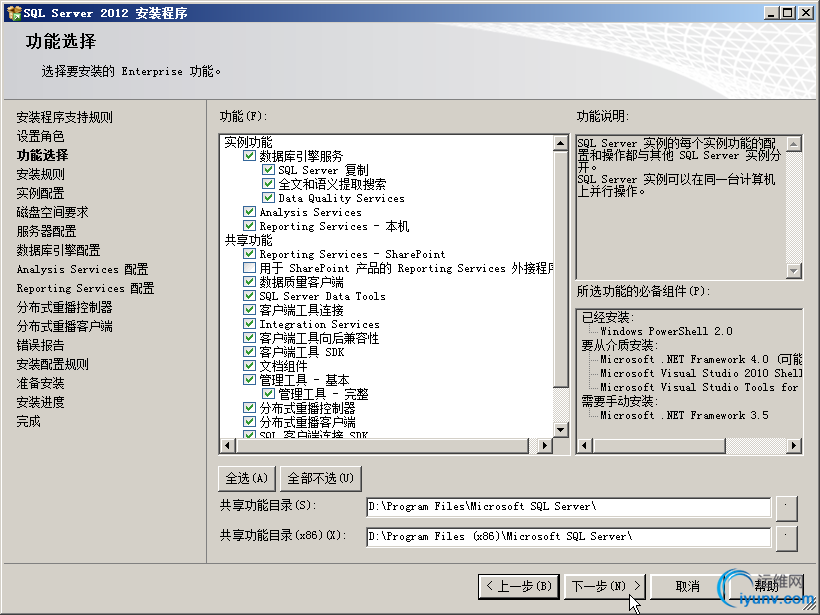The height and width of the screenshot is (615, 820).
Task: Select Microsoft .NET Framework 3.5 prerequisite
Action: point(684,415)
